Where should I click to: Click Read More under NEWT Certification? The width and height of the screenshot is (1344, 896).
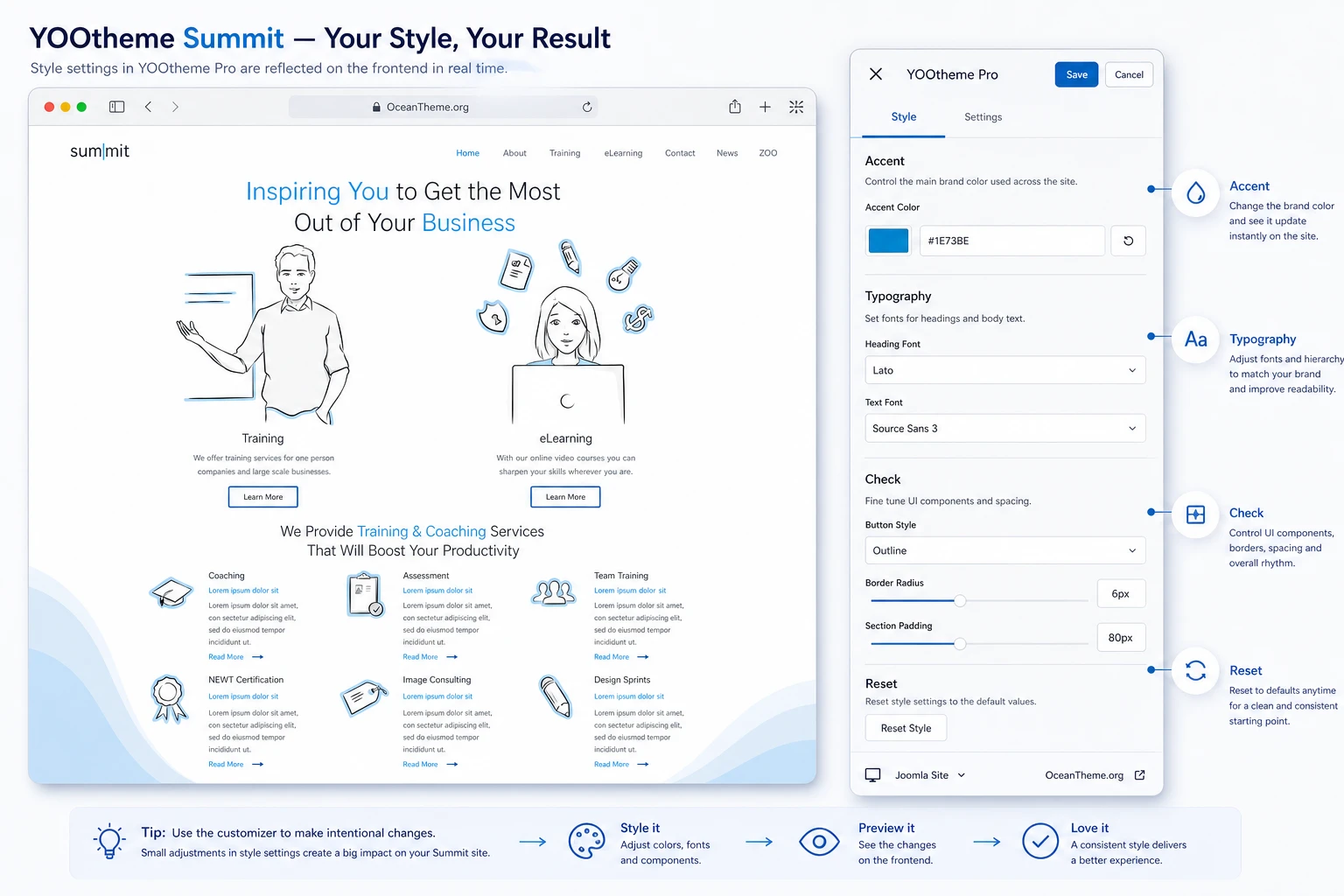click(236, 765)
